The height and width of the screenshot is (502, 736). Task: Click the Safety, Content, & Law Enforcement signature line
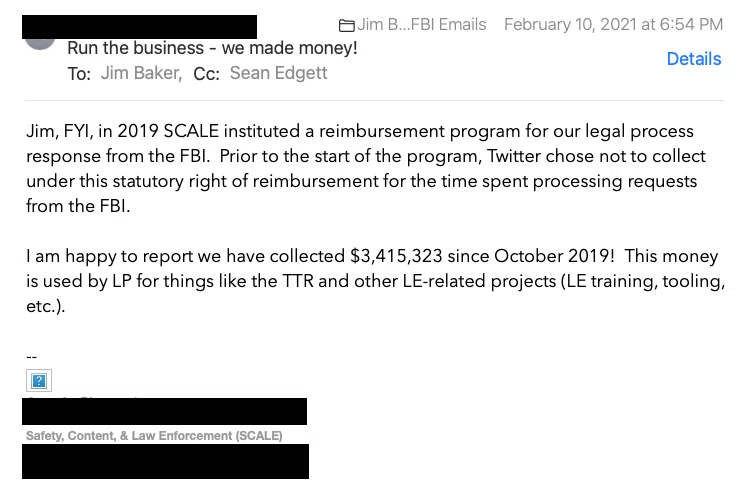[x=154, y=436]
